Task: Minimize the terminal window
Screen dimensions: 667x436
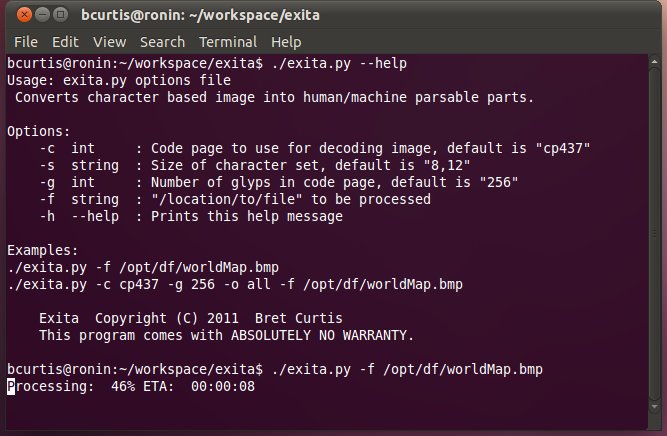Action: click(40, 16)
